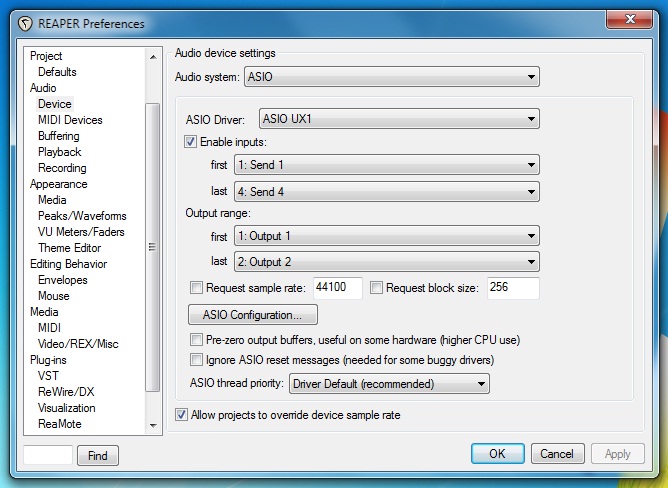668x488 pixels.
Task: Click the preferences tree scrollbar thumb
Action: (x=153, y=247)
